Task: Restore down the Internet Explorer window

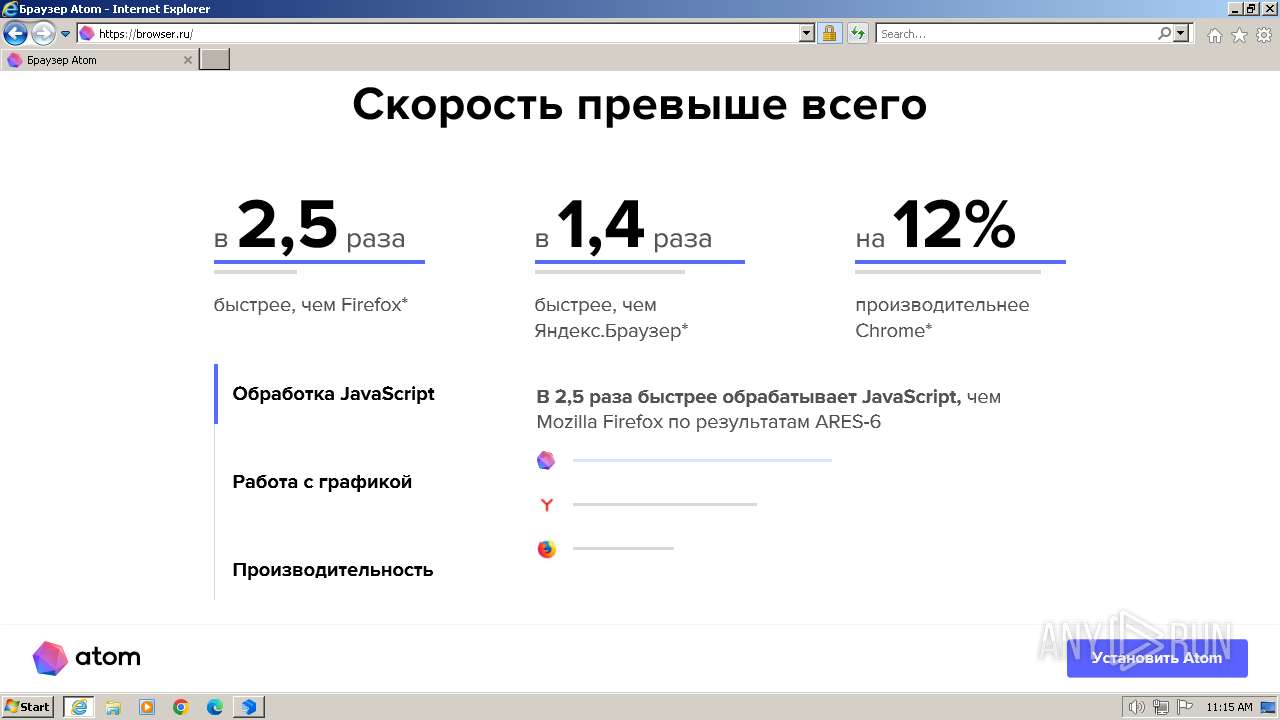Action: [1252, 9]
